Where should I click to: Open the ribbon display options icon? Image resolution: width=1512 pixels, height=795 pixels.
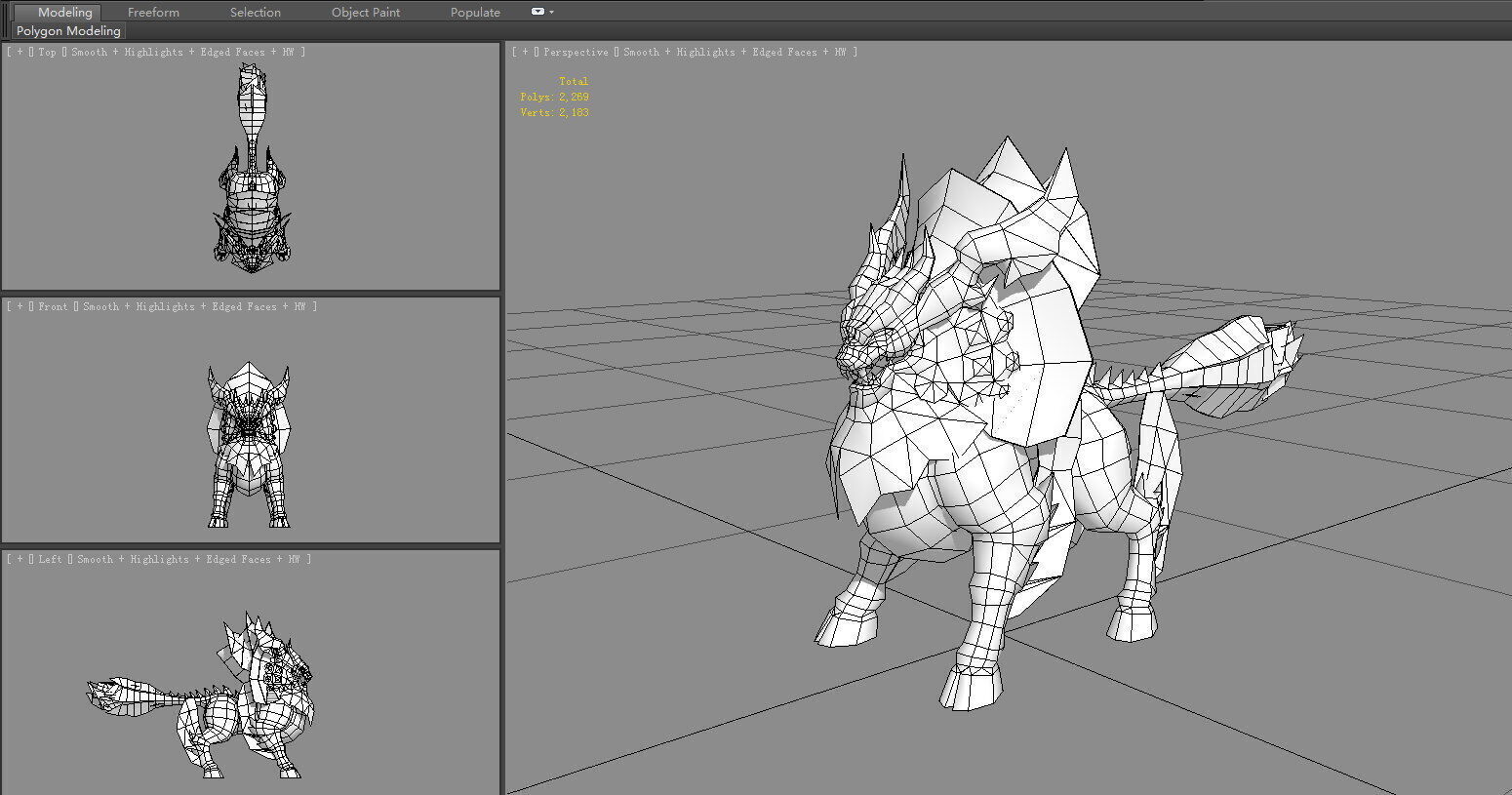coord(541,12)
